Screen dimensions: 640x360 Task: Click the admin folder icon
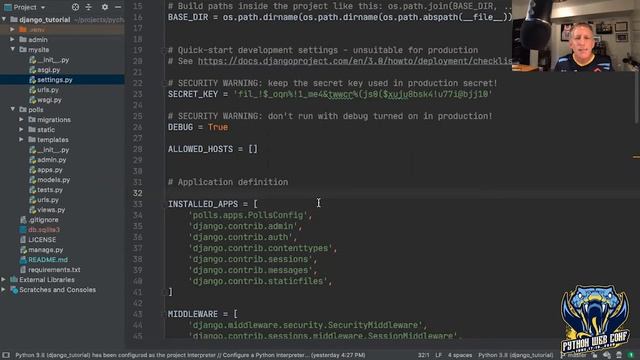pos(23,40)
